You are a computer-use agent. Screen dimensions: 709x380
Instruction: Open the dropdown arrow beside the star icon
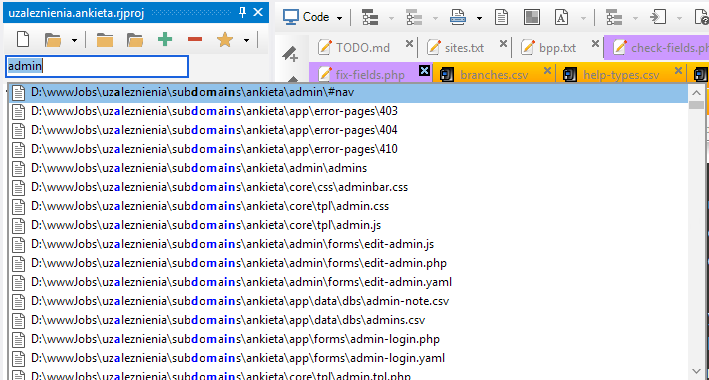coord(246,41)
